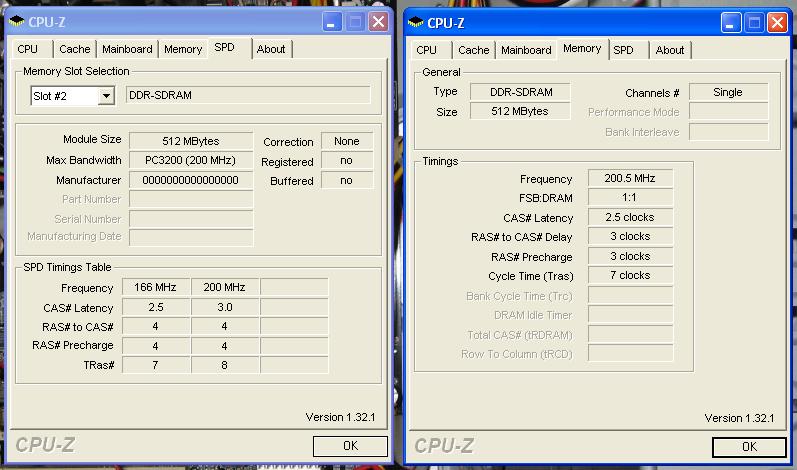The height and width of the screenshot is (470, 797).
Task: Click CPU-Z chip icon in left window title bar
Action: tap(17, 21)
